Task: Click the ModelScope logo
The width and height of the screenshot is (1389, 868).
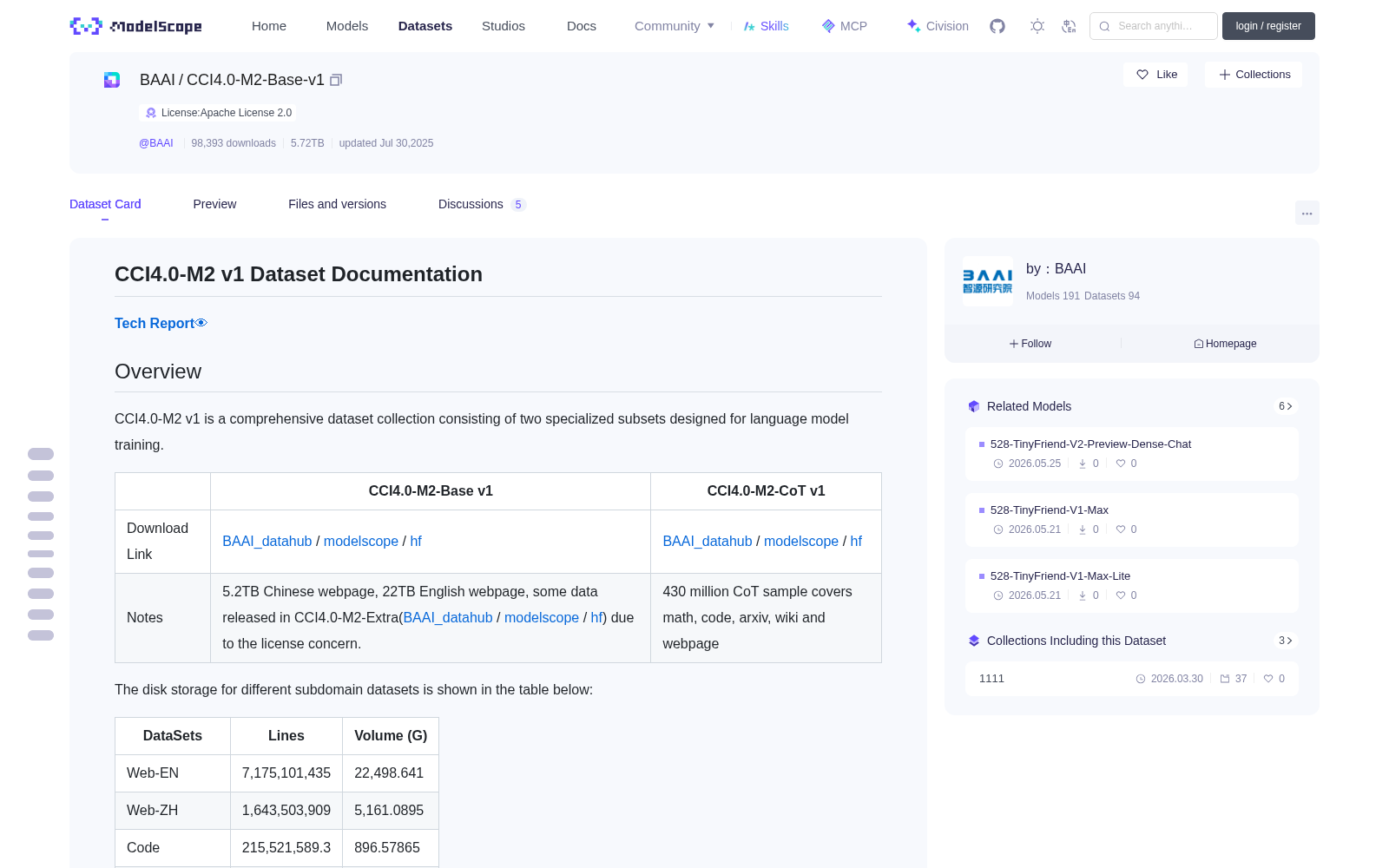Action: click(x=135, y=26)
